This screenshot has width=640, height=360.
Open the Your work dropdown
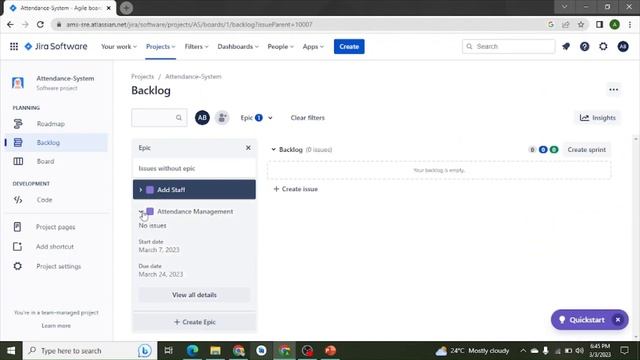pos(119,47)
